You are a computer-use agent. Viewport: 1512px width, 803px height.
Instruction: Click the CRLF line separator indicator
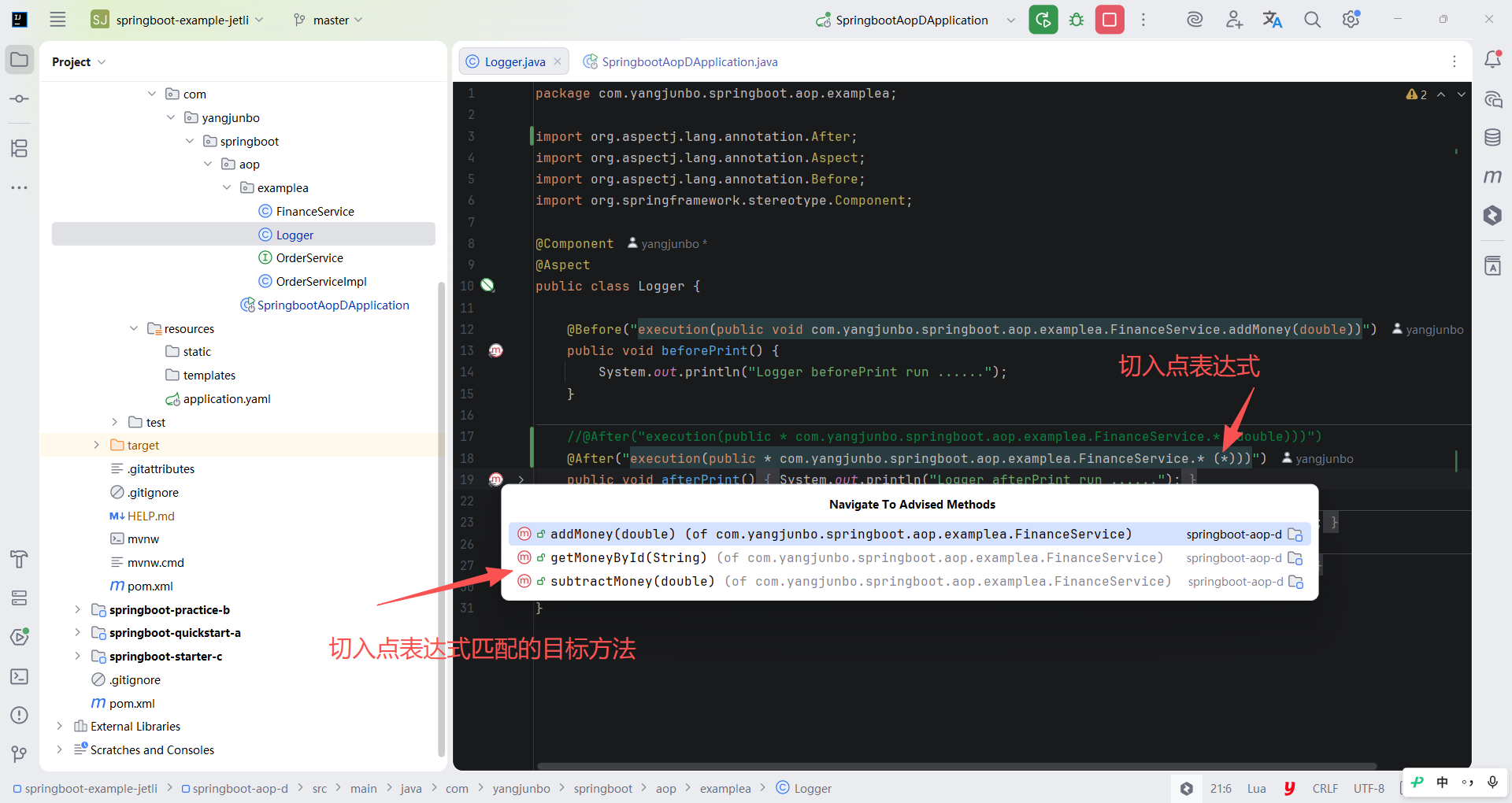click(1325, 788)
